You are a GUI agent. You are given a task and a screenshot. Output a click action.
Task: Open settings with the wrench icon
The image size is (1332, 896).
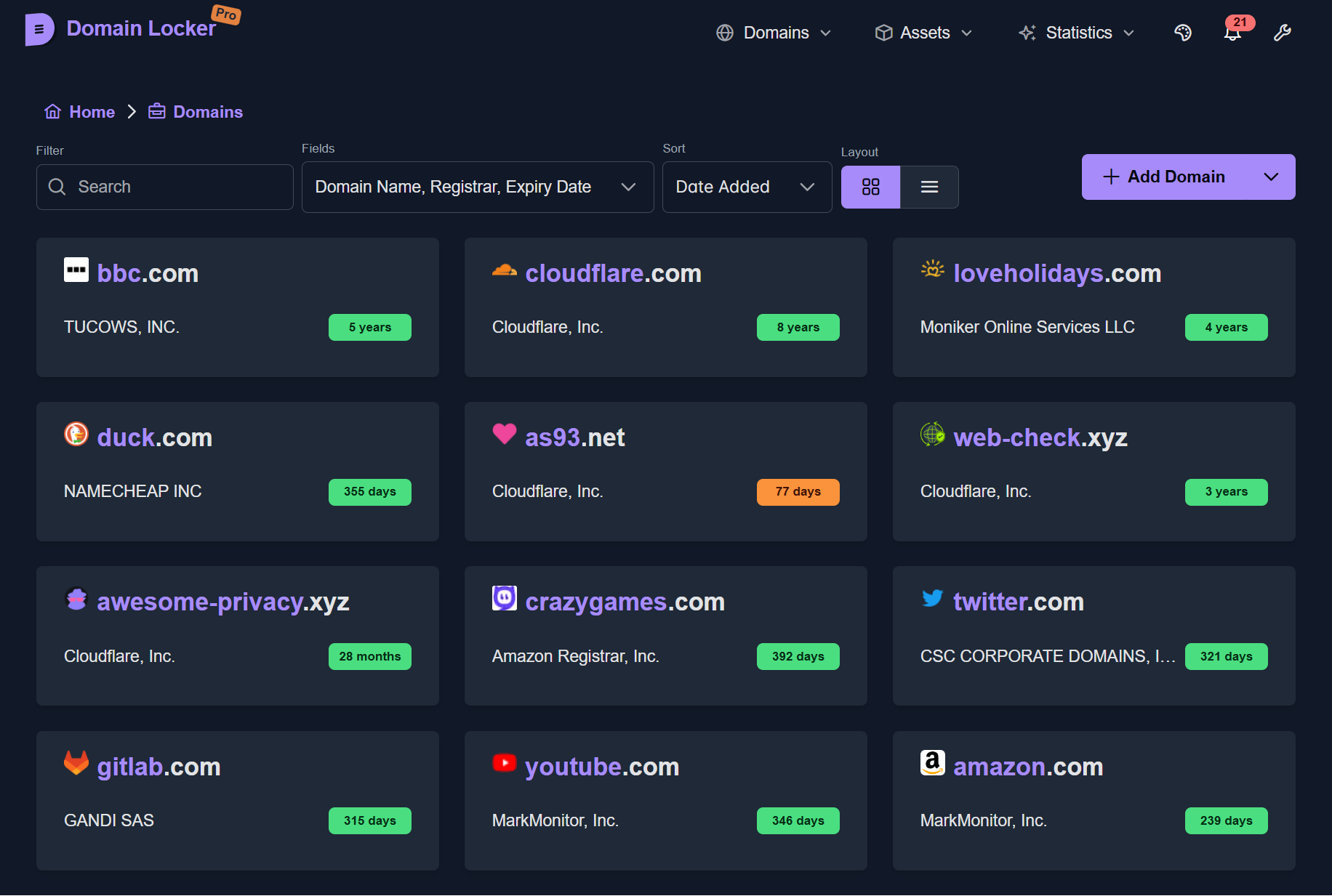coord(1283,33)
